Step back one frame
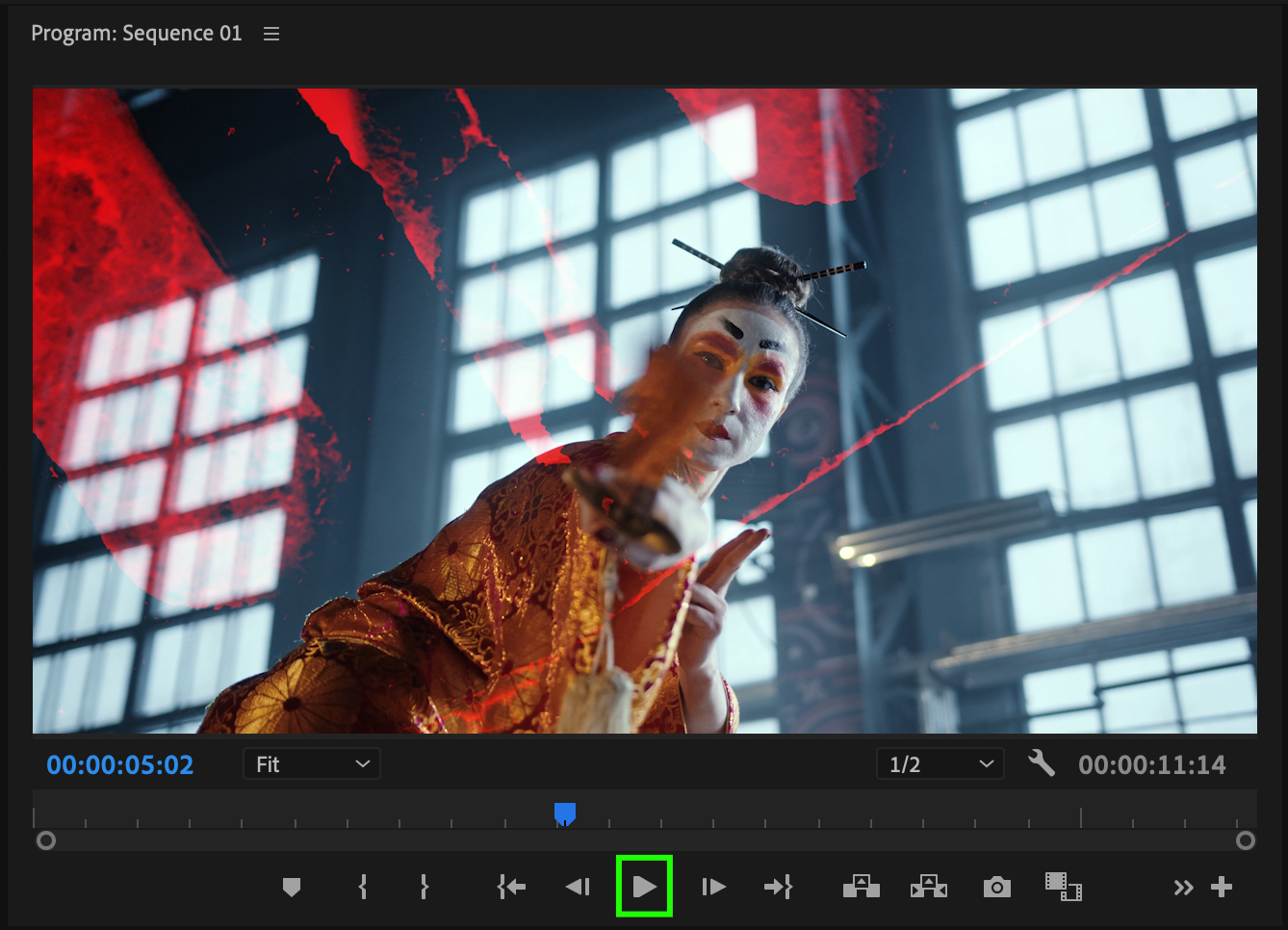 point(578,887)
